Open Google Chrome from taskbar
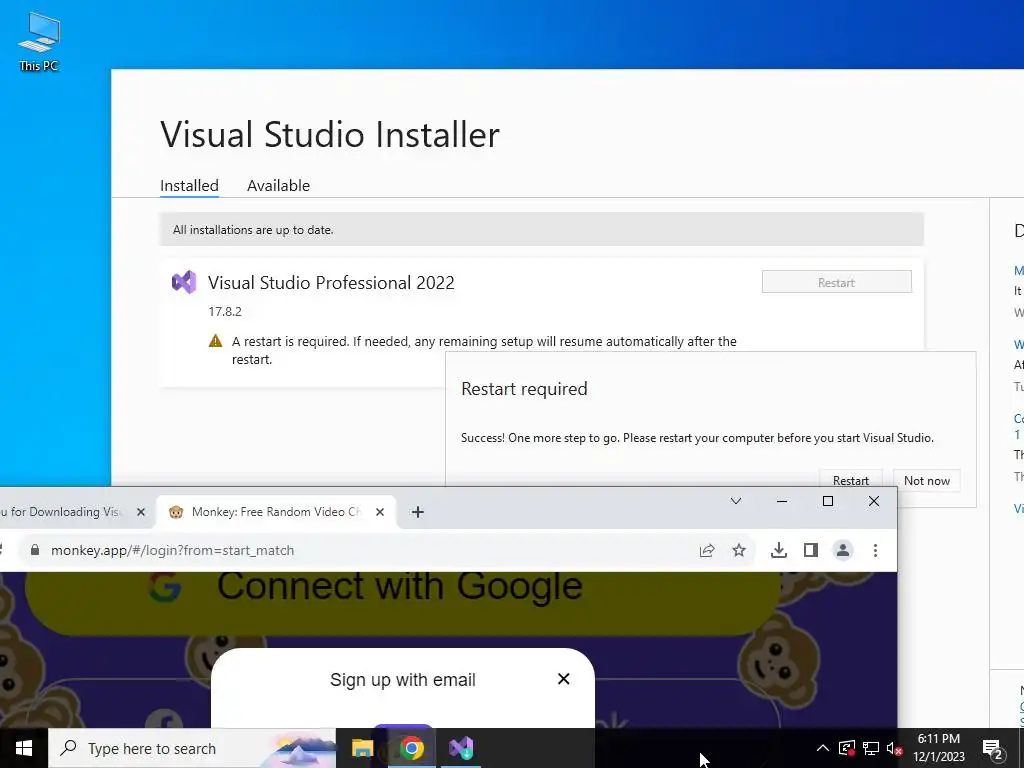 tap(411, 748)
